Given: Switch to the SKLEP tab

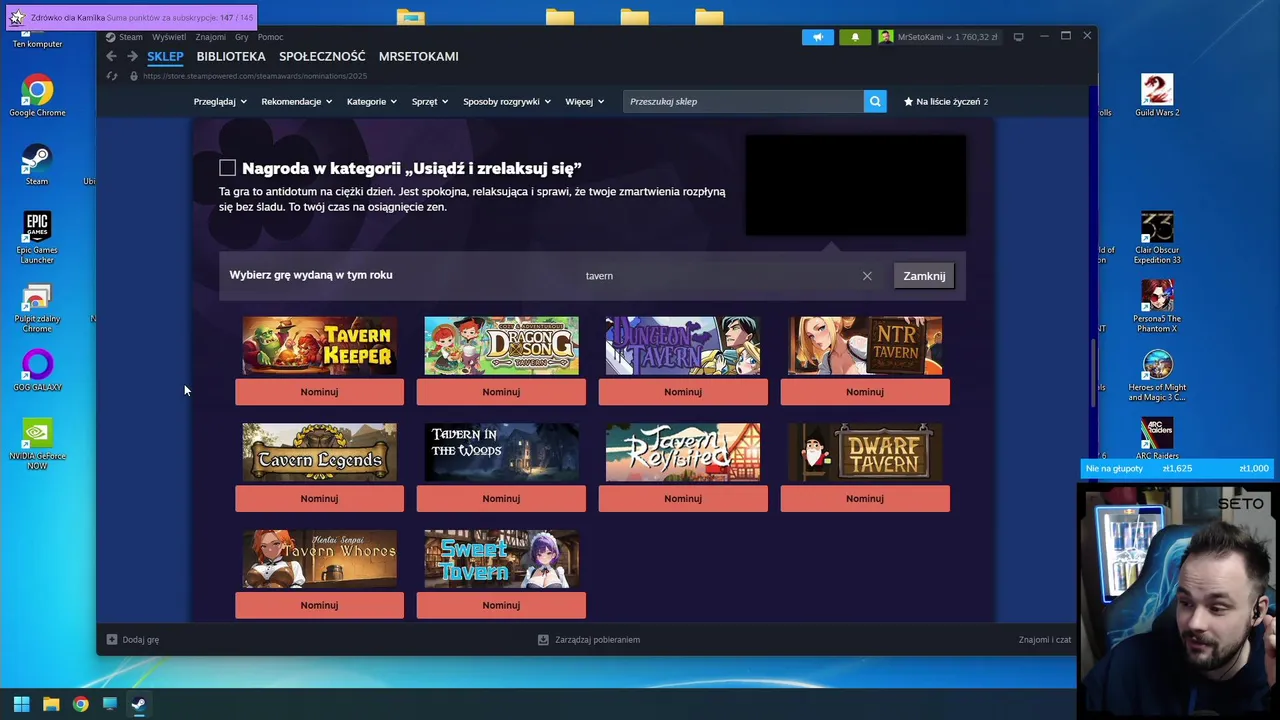Looking at the screenshot, I should click(x=165, y=56).
